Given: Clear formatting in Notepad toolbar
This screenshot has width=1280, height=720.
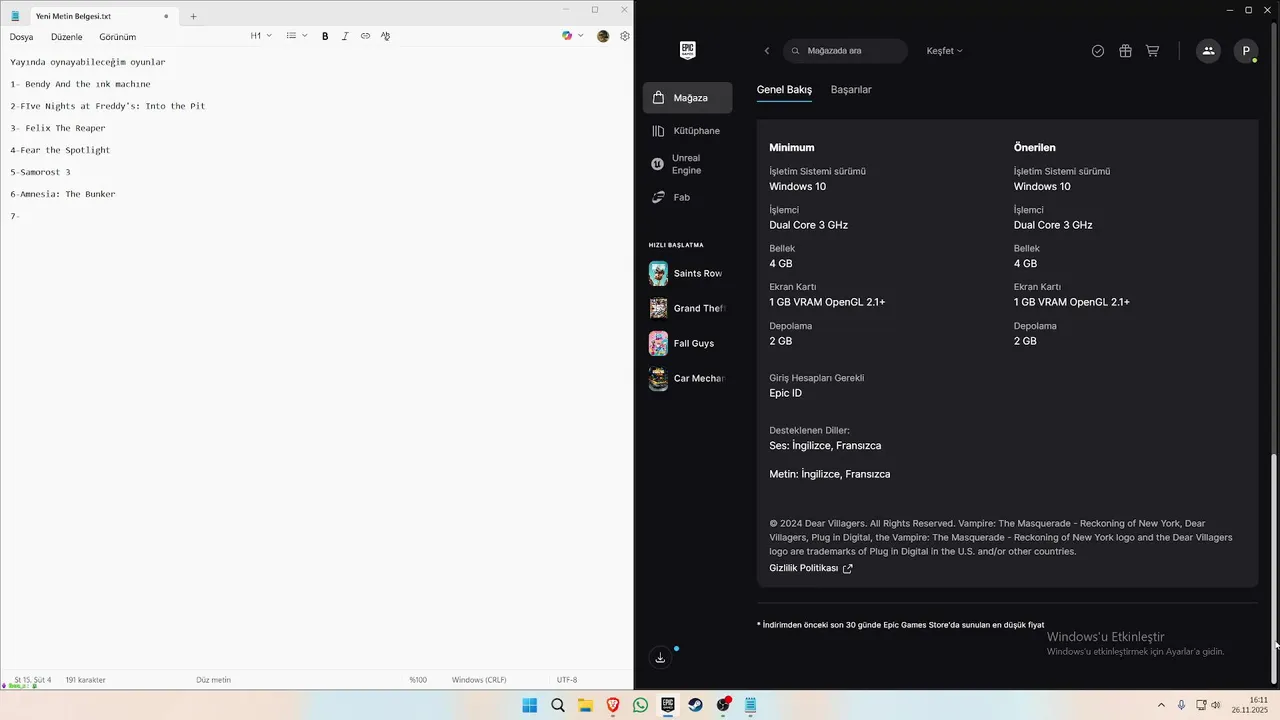Looking at the screenshot, I should [385, 36].
